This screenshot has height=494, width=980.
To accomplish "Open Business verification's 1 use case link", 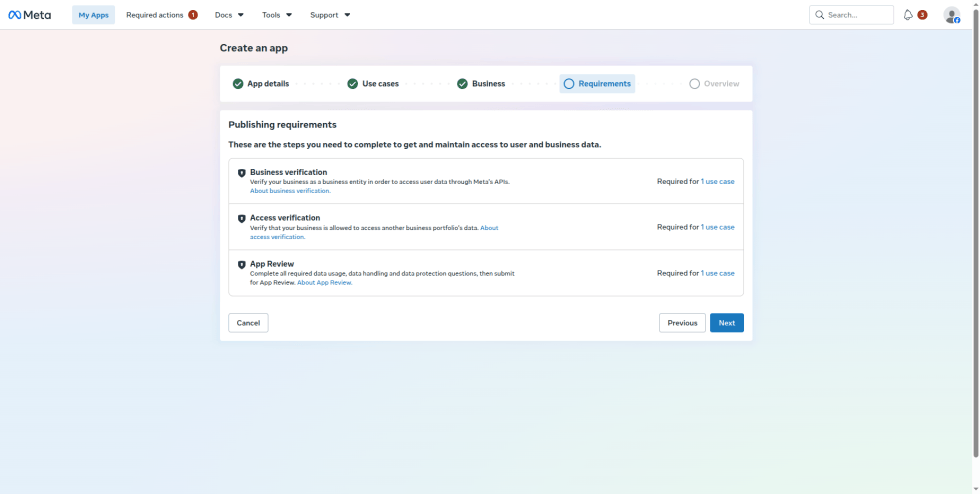I will (x=718, y=181).
